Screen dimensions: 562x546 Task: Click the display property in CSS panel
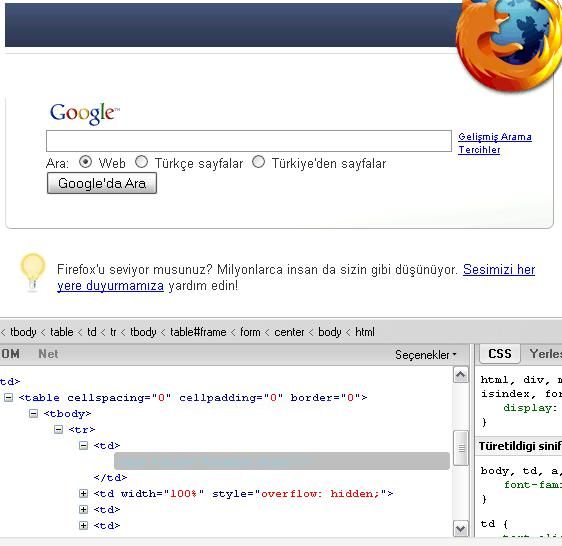click(530, 408)
